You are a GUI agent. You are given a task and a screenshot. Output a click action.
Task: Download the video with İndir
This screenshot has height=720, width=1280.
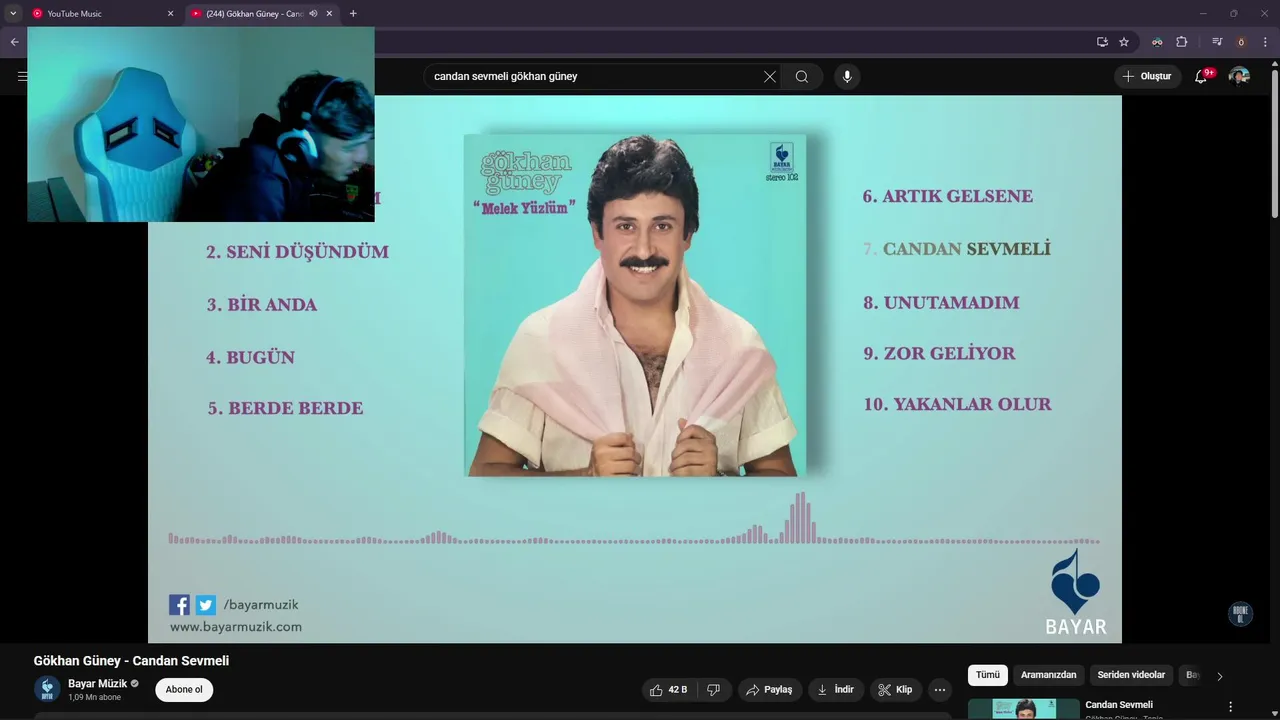click(835, 689)
